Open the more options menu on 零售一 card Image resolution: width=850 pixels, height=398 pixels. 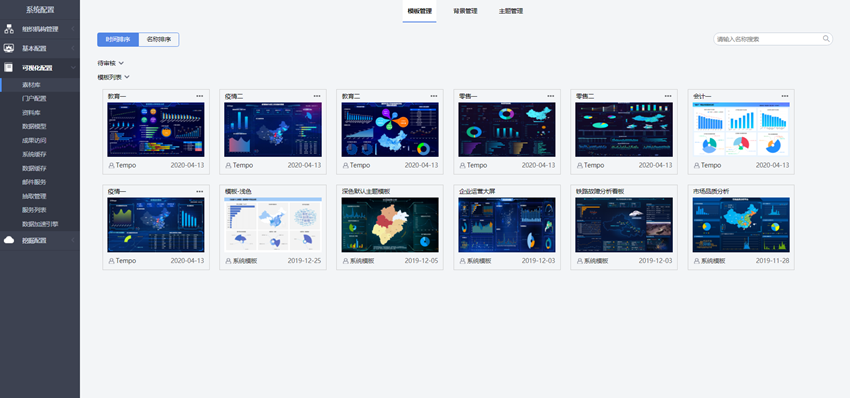pos(551,96)
